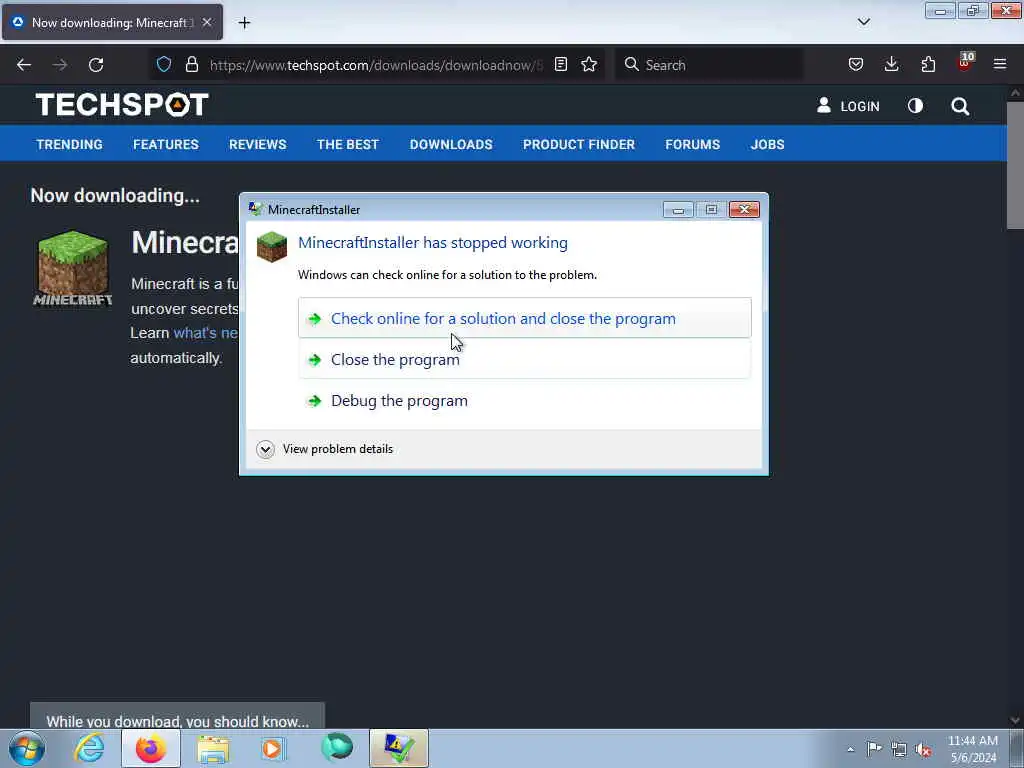
Task: Open the Pocket save icon
Action: [x=856, y=64]
